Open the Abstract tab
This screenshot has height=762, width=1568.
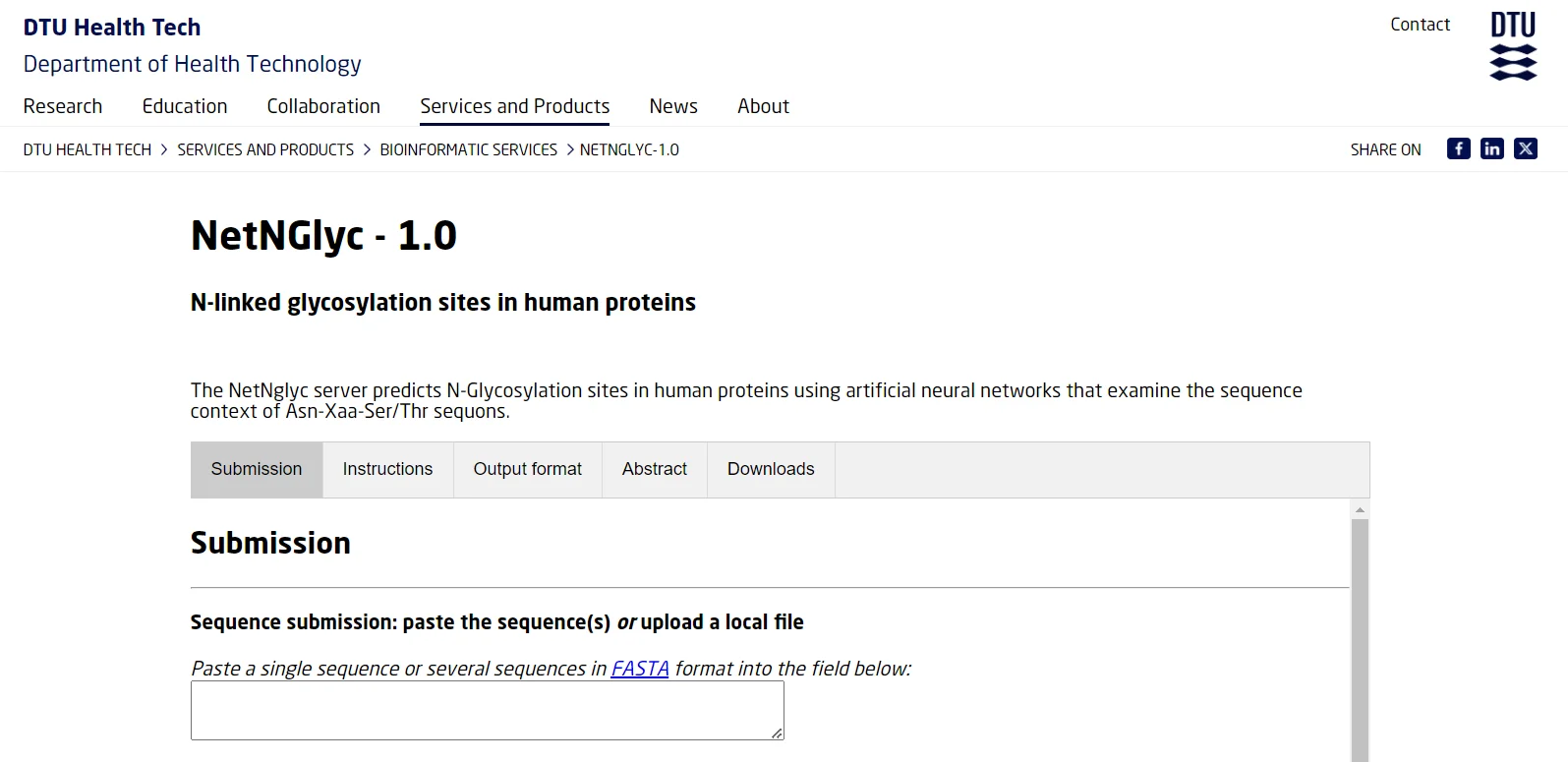tap(654, 469)
